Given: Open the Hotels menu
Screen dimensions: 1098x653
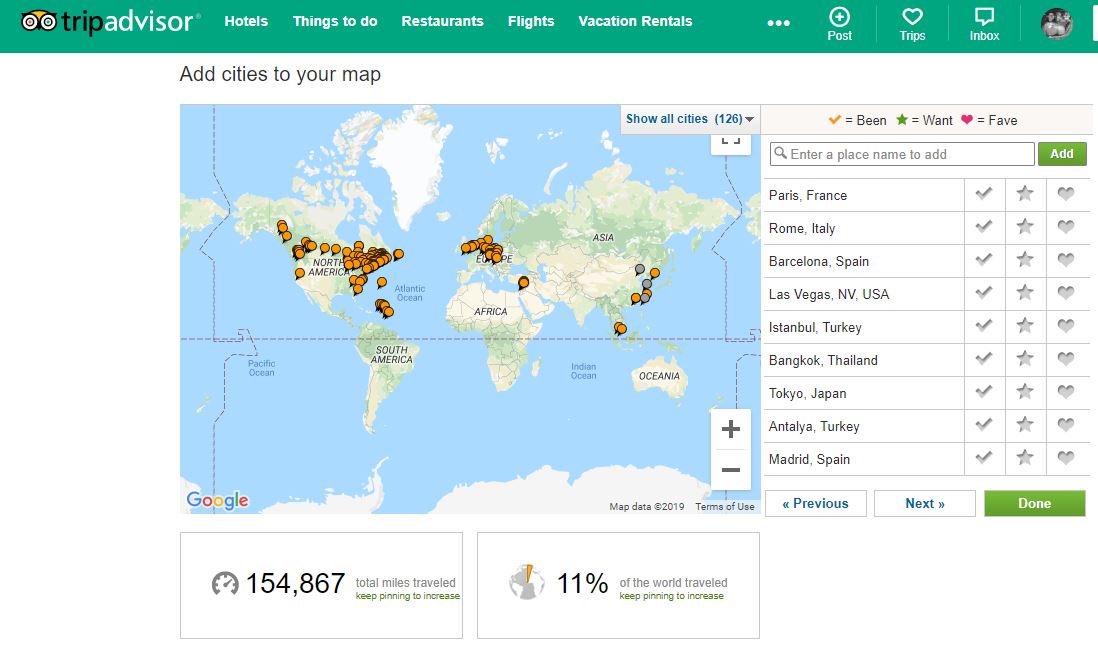Looking at the screenshot, I should pyautogui.click(x=246, y=21).
